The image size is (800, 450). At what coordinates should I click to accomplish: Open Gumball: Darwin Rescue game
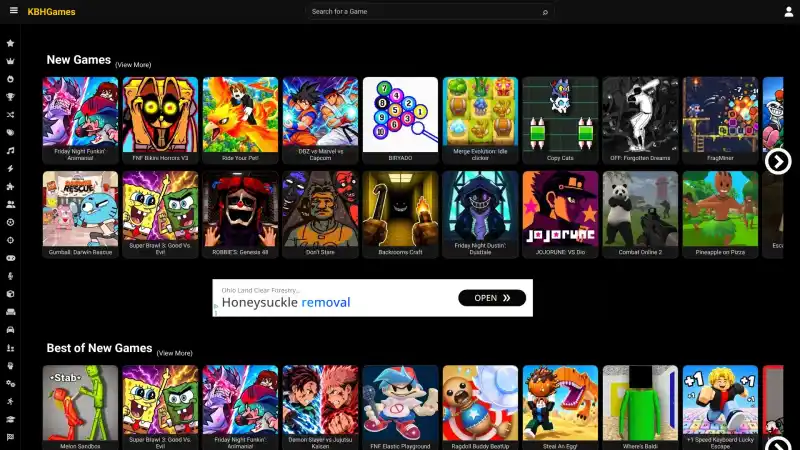click(x=80, y=214)
